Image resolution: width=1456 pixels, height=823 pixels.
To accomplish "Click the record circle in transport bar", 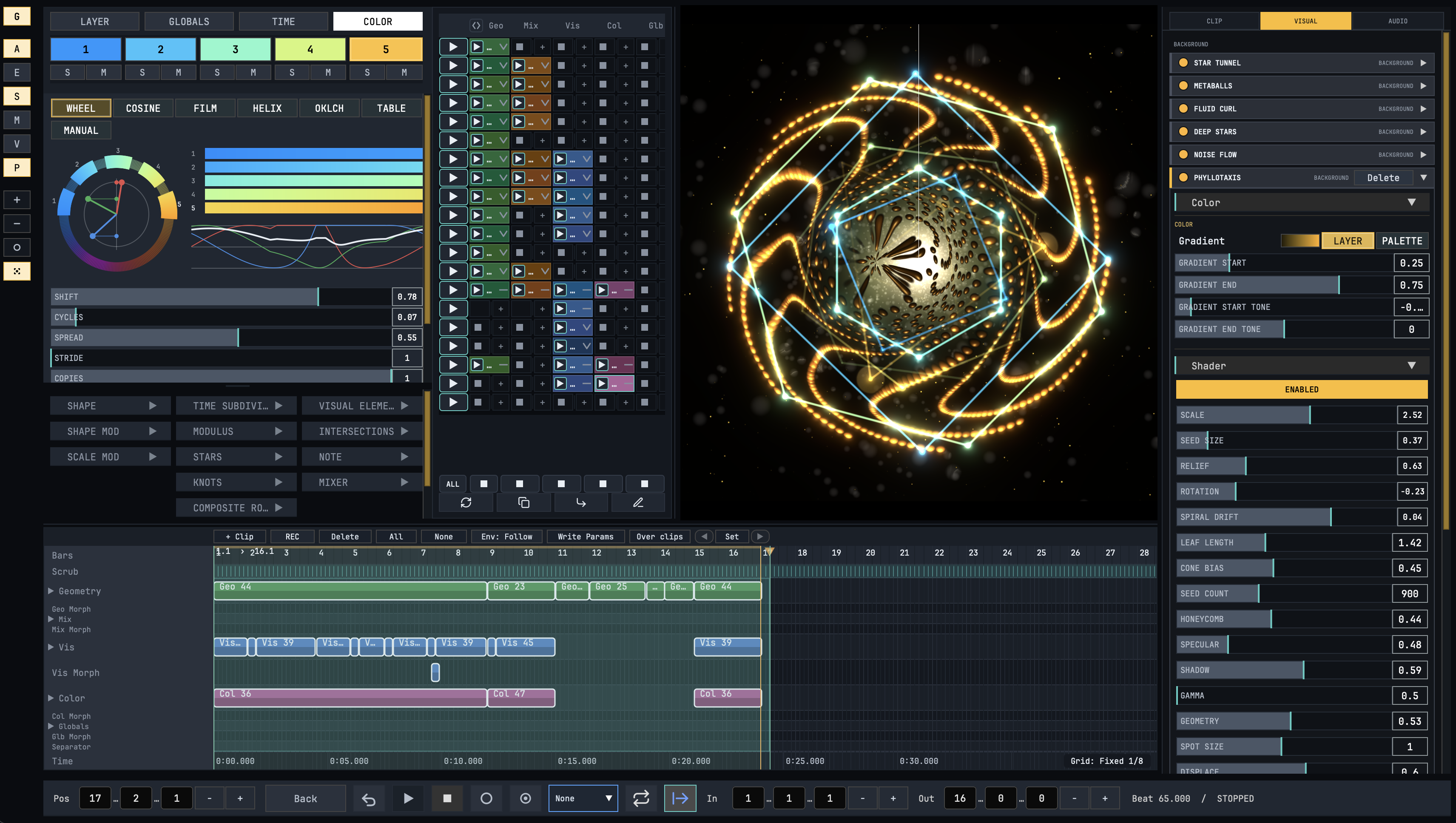I will (x=486, y=798).
